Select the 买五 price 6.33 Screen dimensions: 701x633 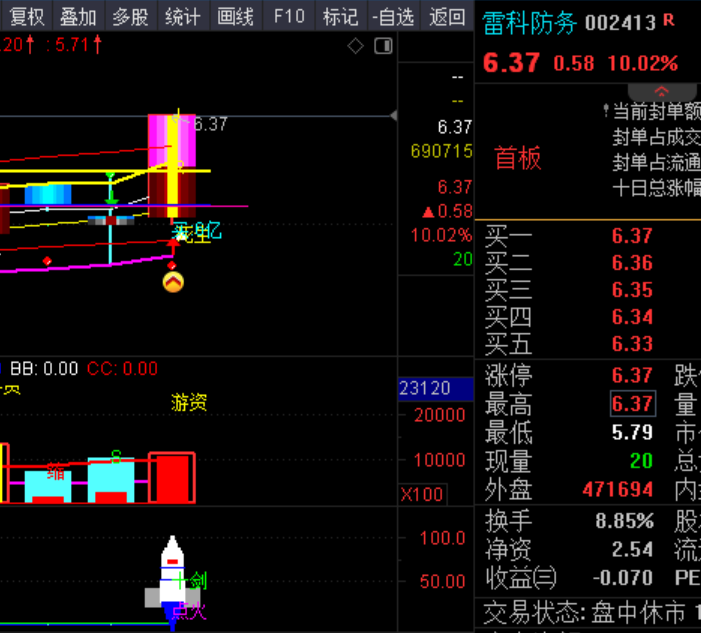point(632,343)
